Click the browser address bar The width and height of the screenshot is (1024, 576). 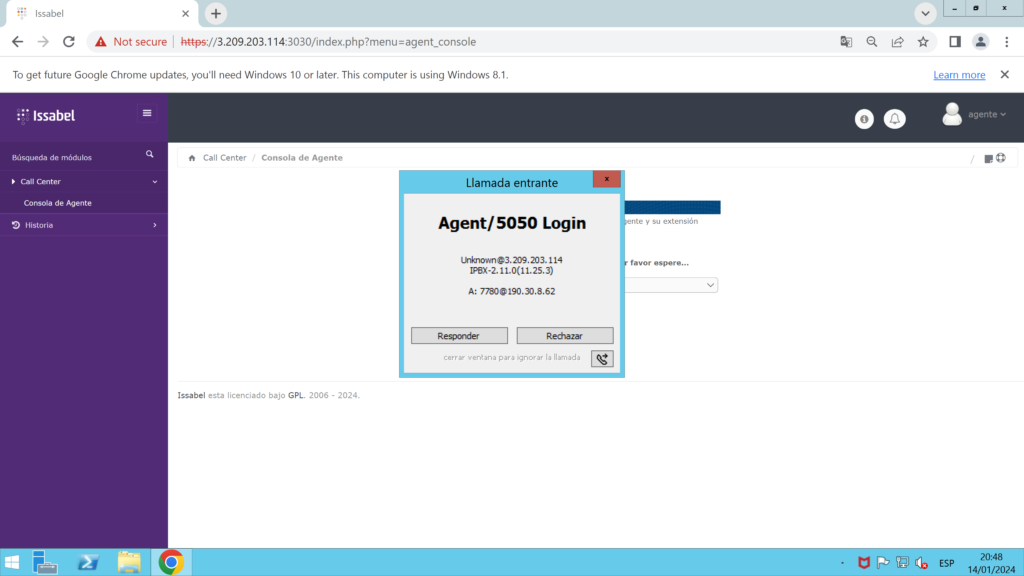[x=500, y=42]
